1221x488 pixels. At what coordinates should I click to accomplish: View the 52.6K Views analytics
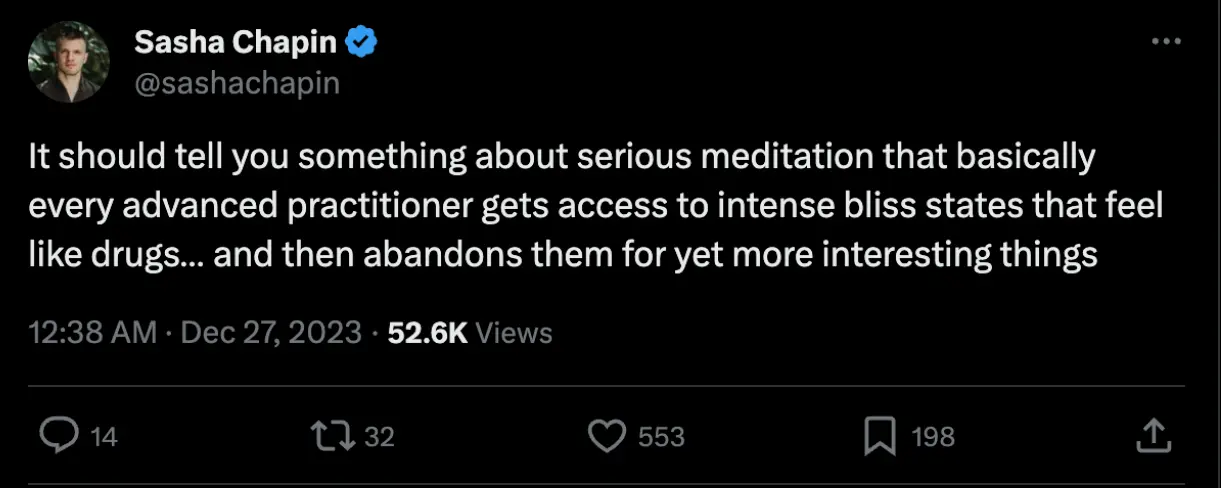tap(470, 333)
